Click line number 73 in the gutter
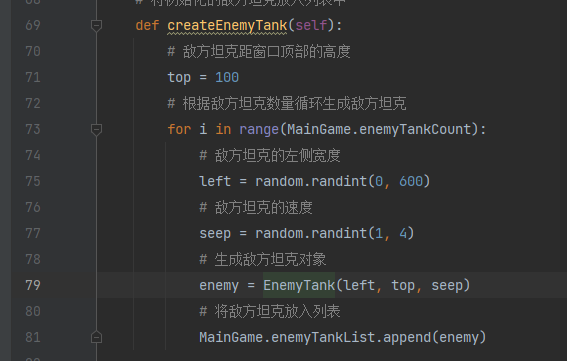This screenshot has height=361, width=567. [x=33, y=129]
